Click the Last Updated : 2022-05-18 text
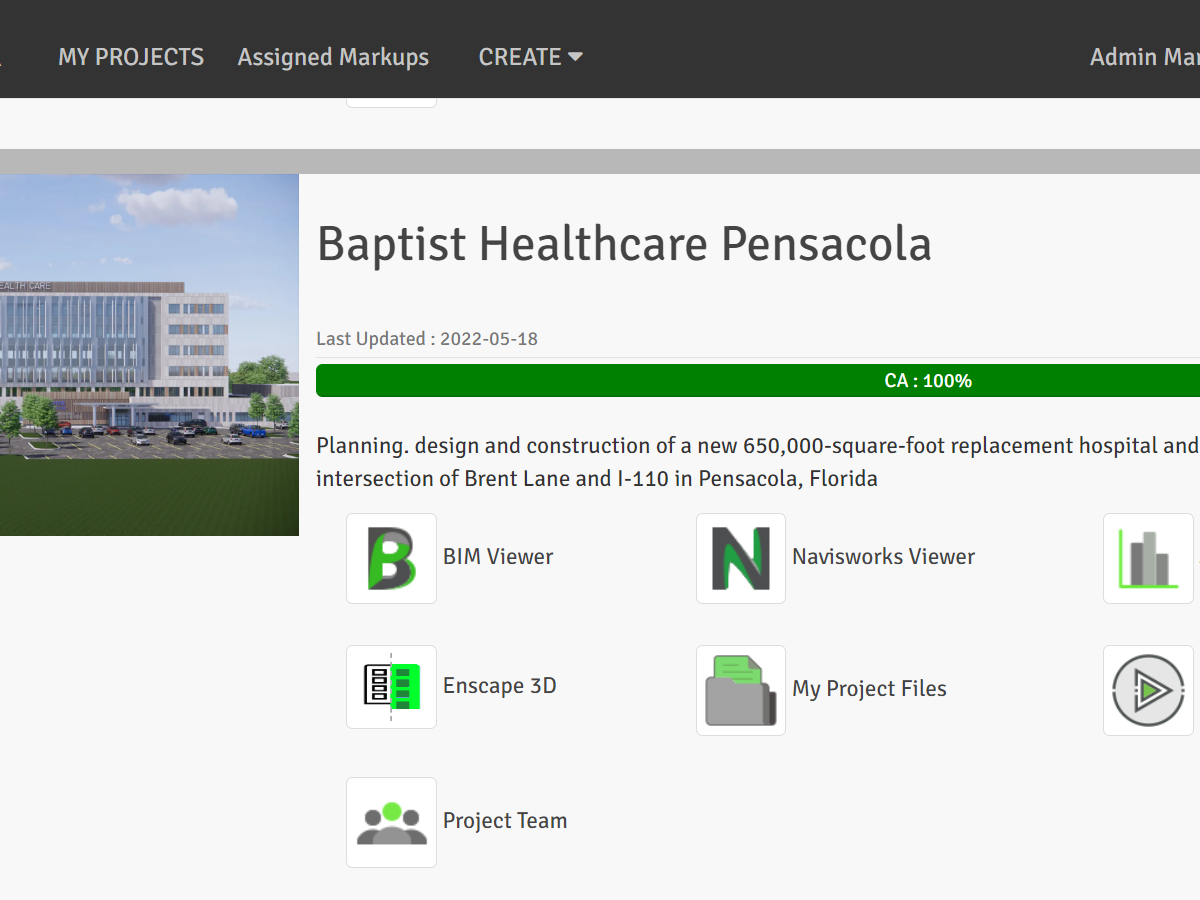Image resolution: width=1200 pixels, height=900 pixels. click(427, 339)
